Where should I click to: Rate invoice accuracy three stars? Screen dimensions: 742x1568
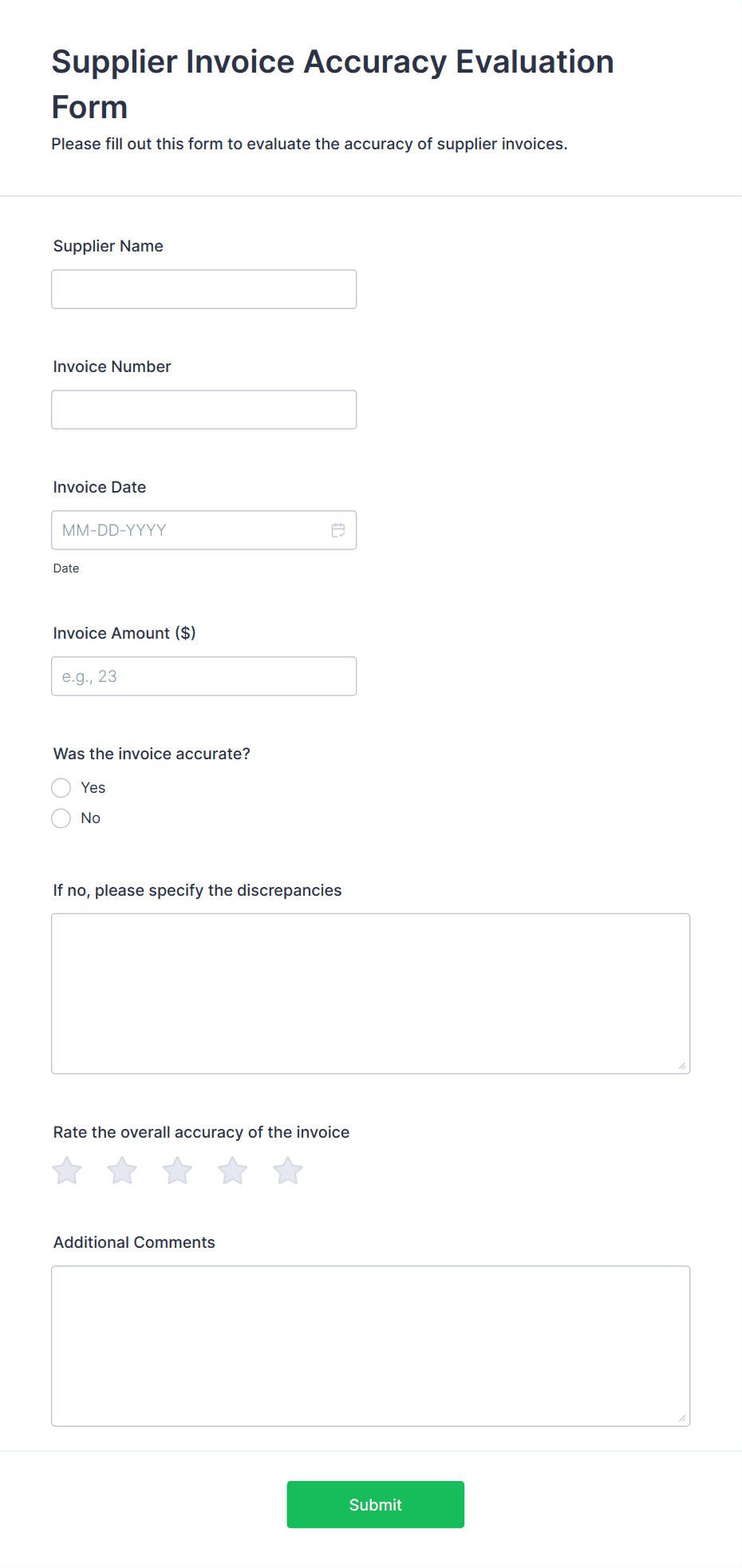[177, 1171]
